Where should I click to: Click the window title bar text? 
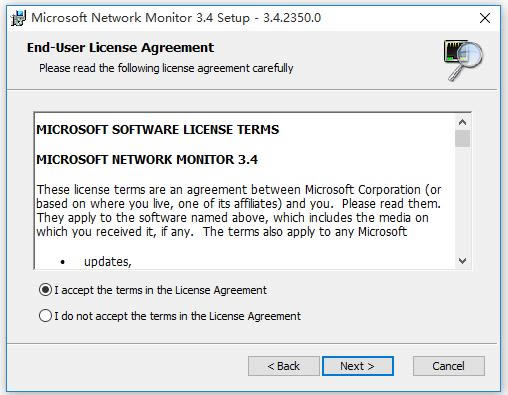coord(176,18)
